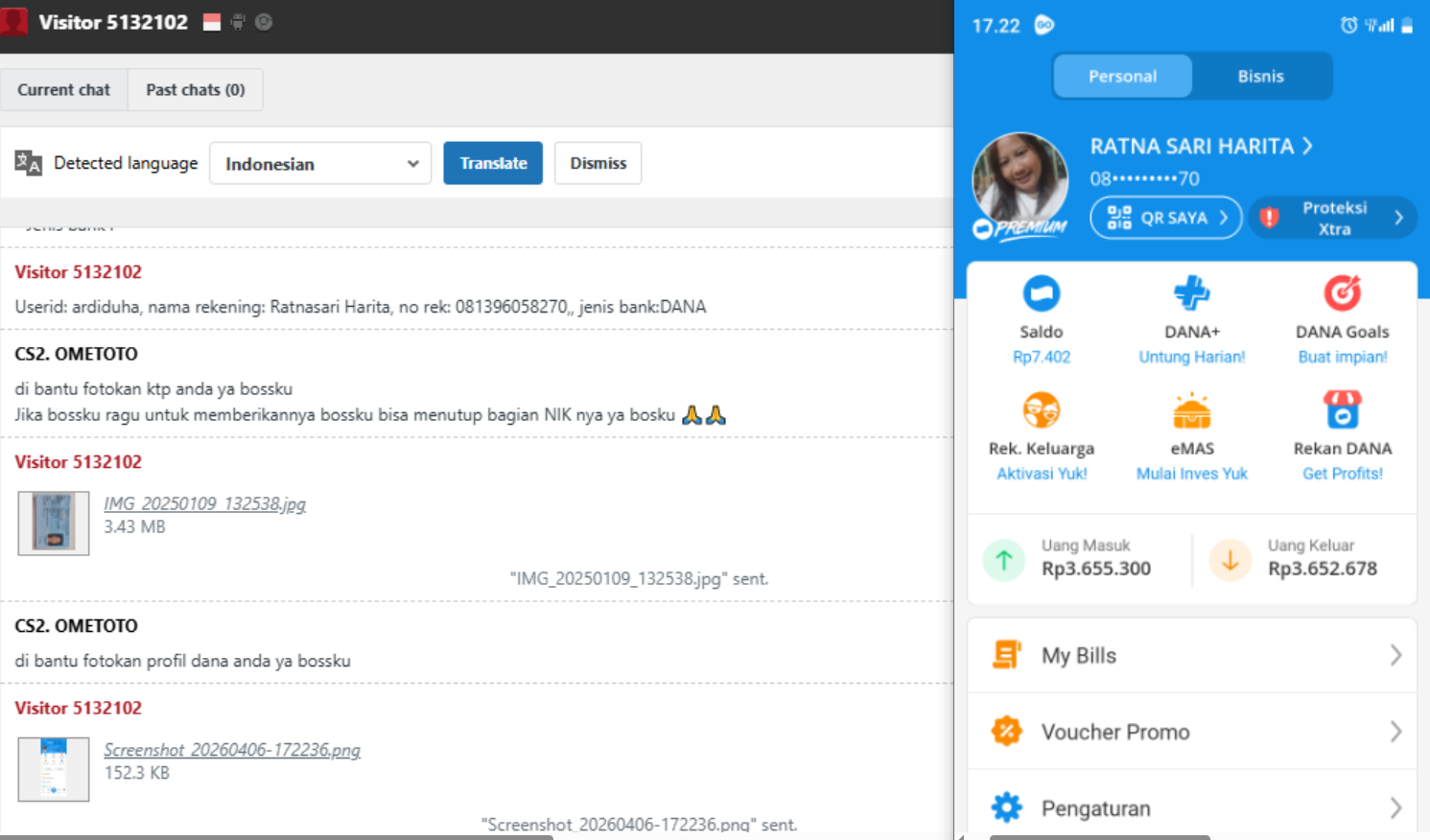This screenshot has height=840, width=1430.
Task: Click the 3.43 MB file size text
Action: (x=134, y=526)
